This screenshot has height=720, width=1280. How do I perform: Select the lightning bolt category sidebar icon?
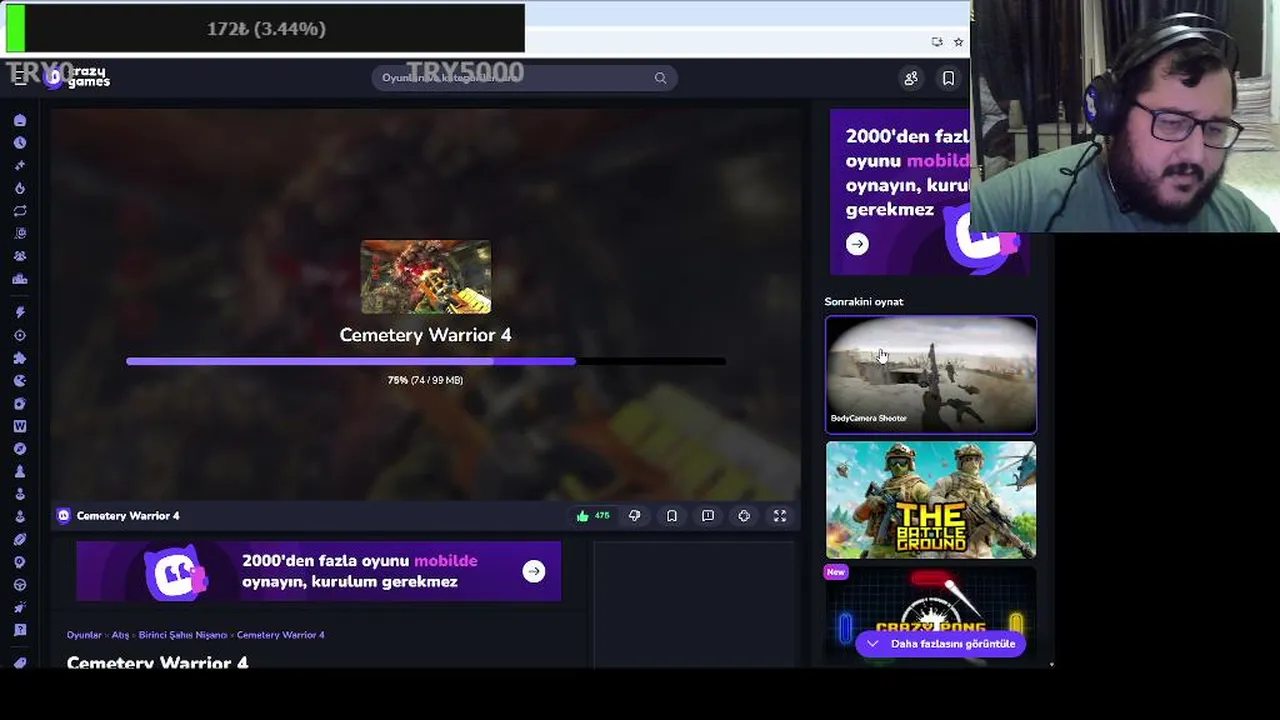coord(20,313)
